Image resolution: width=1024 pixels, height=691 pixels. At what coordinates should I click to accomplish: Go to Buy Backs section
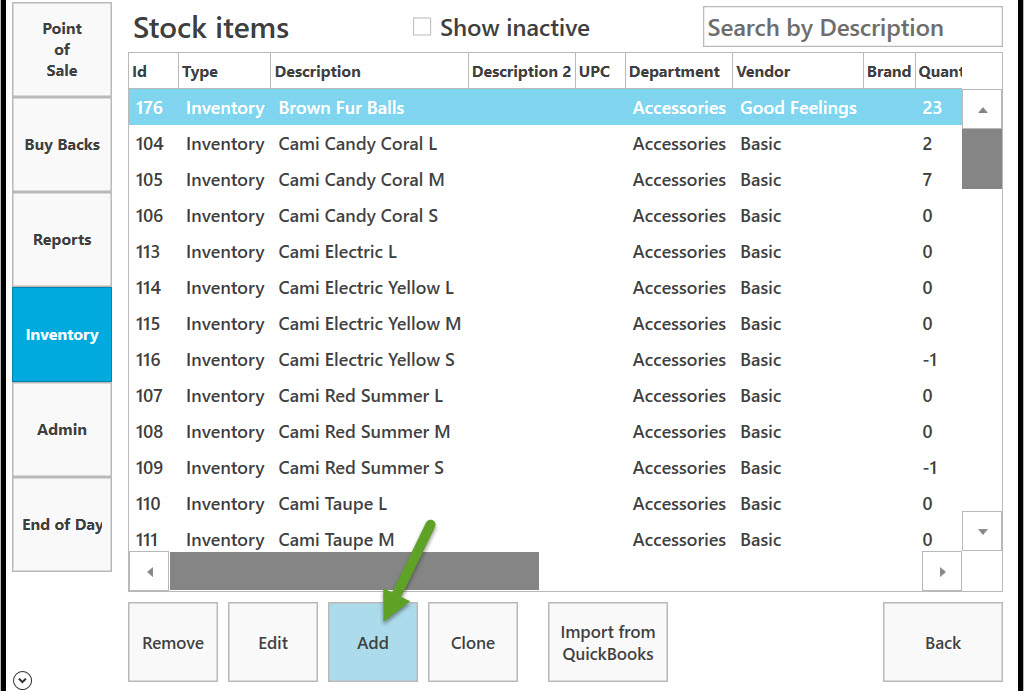[62, 144]
